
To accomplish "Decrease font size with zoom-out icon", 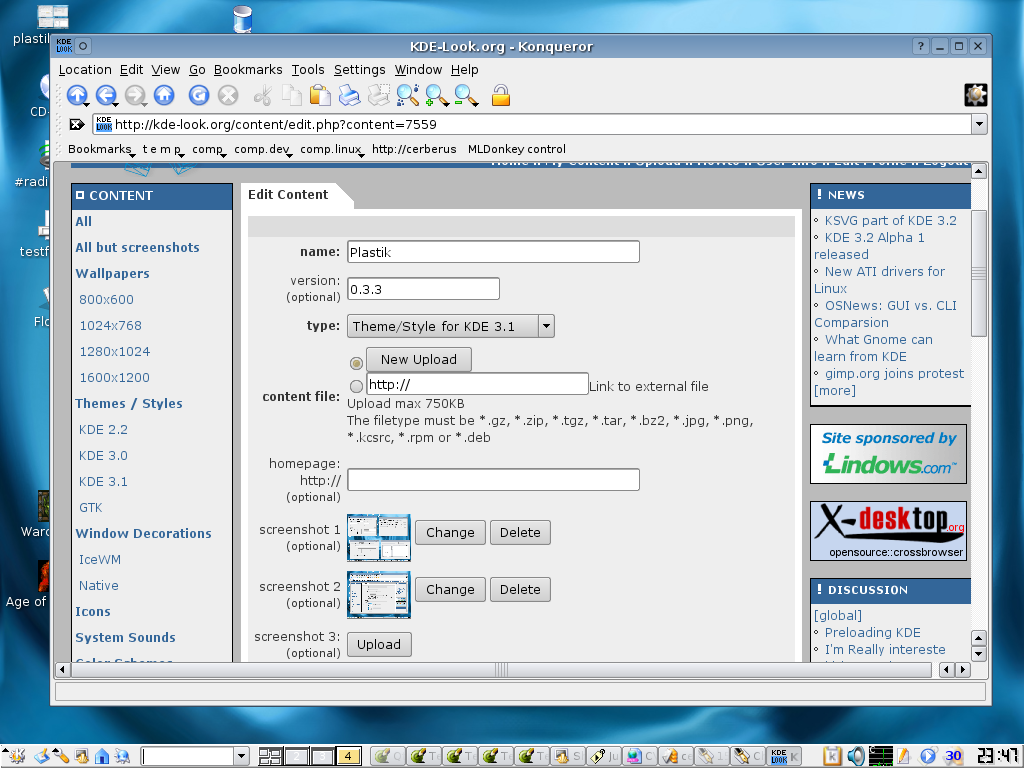I will 466,96.
